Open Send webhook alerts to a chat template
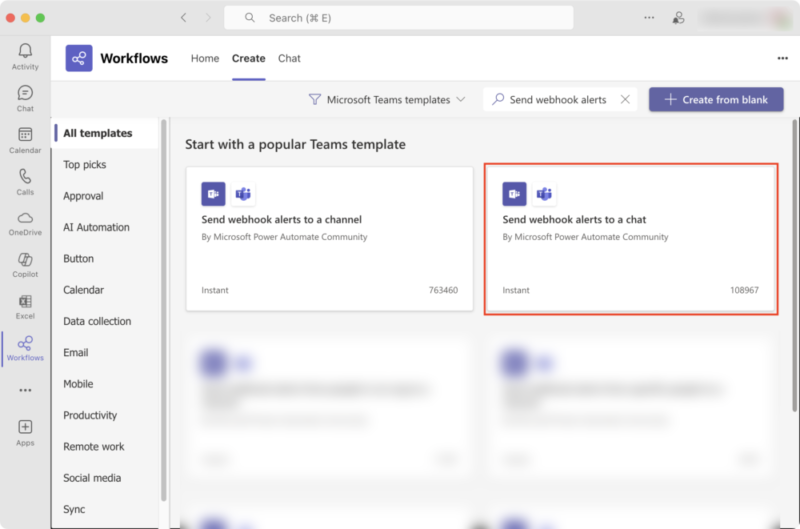The image size is (800, 529). (x=631, y=239)
